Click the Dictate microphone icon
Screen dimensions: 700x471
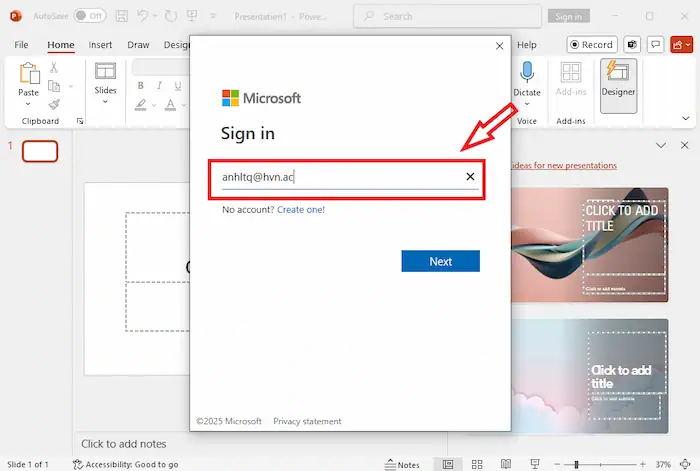527,72
